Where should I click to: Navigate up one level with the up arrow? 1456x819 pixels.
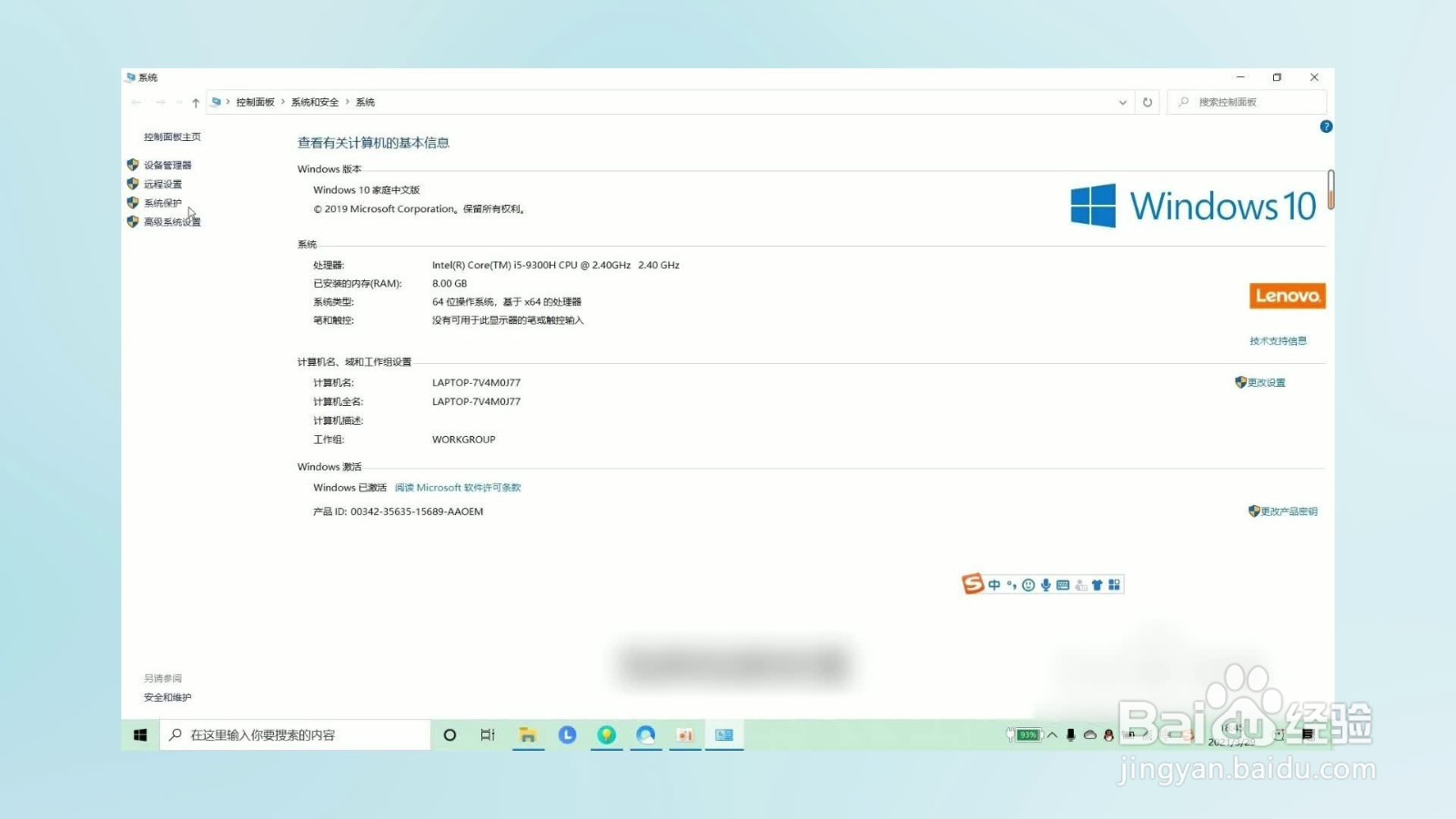point(196,102)
